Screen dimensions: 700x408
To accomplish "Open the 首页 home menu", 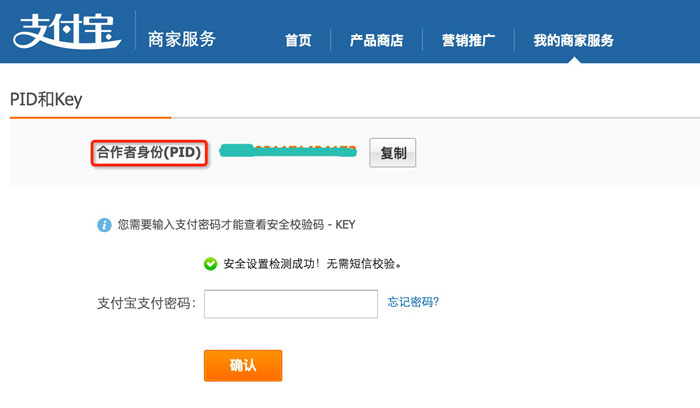I will click(298, 41).
